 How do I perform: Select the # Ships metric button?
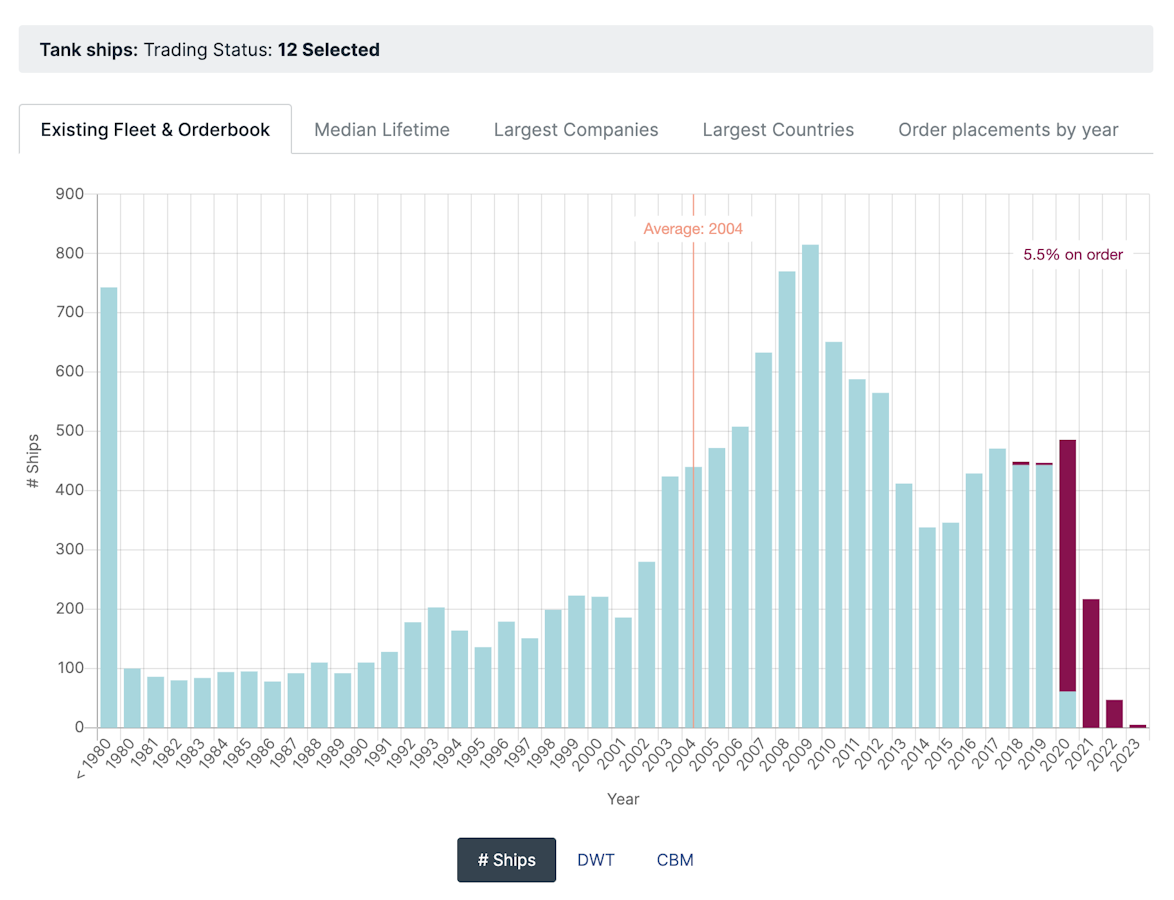pyautogui.click(x=506, y=860)
